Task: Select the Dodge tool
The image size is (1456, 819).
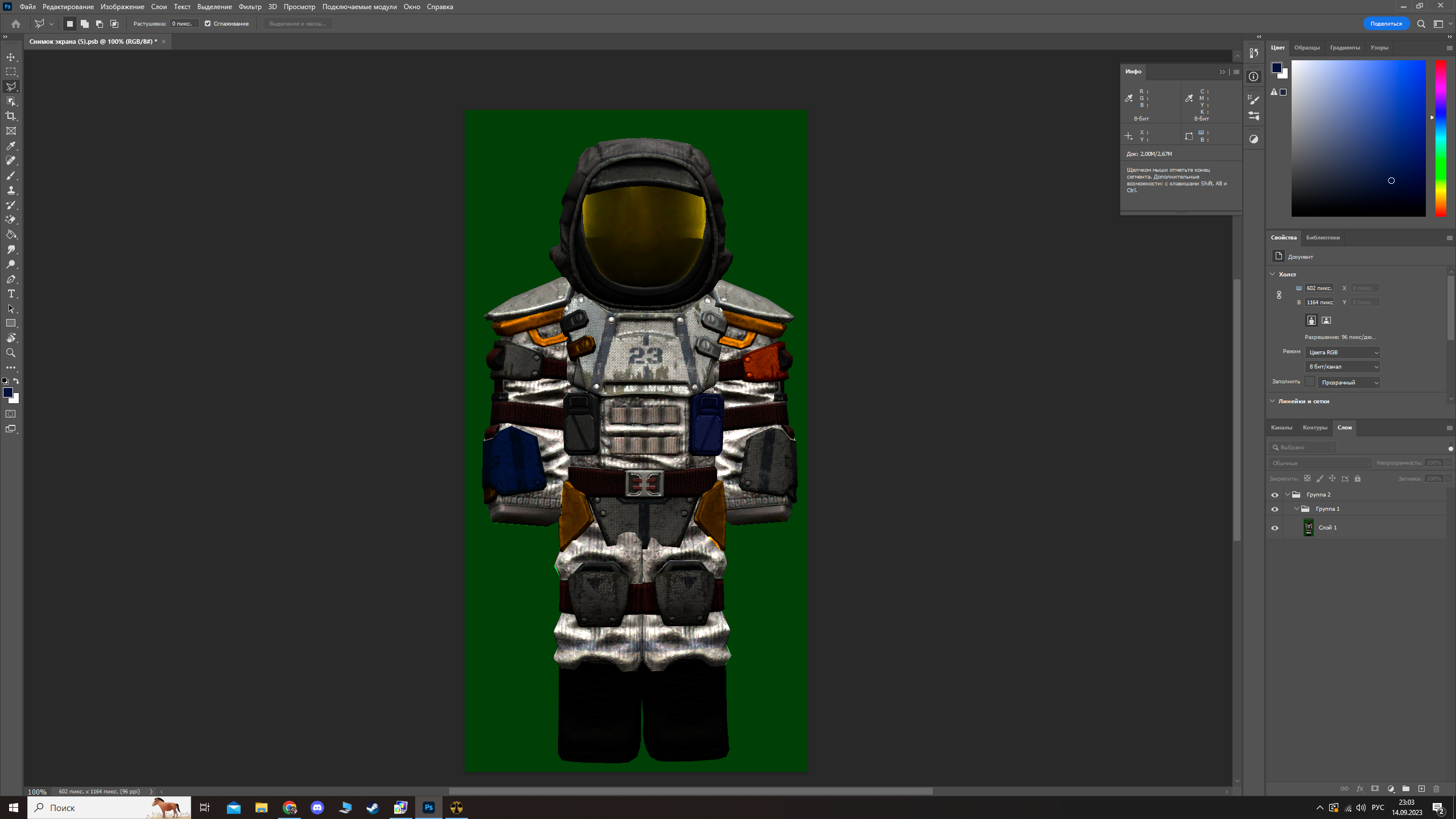Action: point(11,264)
